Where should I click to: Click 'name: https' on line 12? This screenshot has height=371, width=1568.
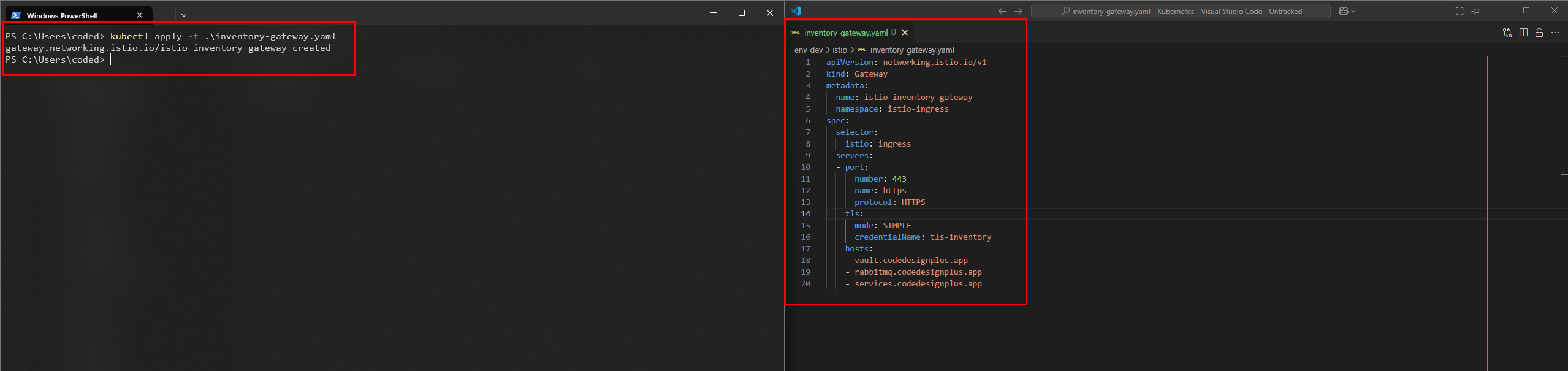point(880,190)
